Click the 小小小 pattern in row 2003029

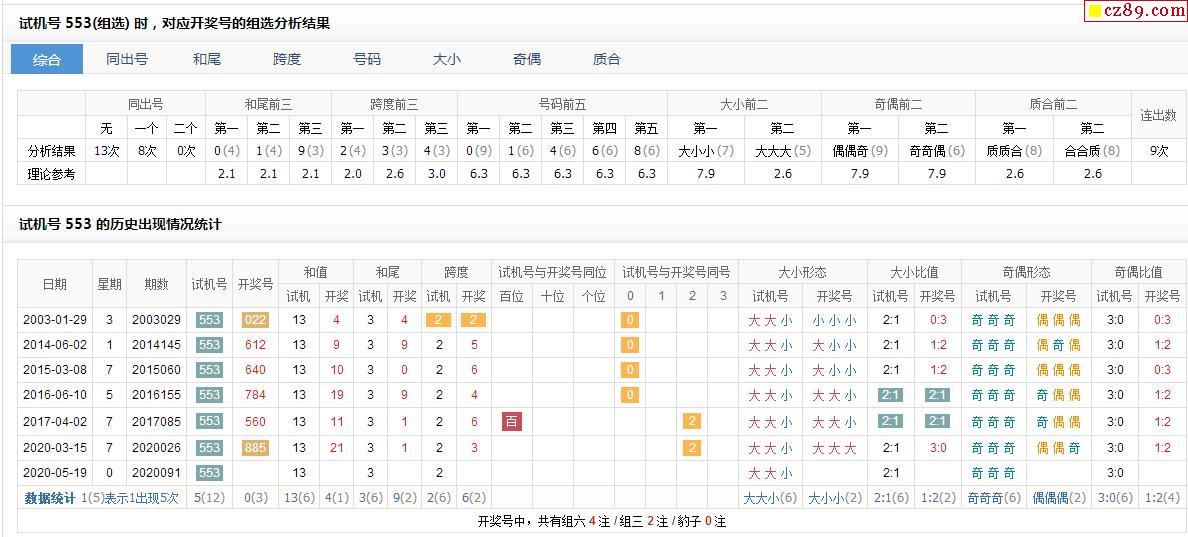click(834, 320)
